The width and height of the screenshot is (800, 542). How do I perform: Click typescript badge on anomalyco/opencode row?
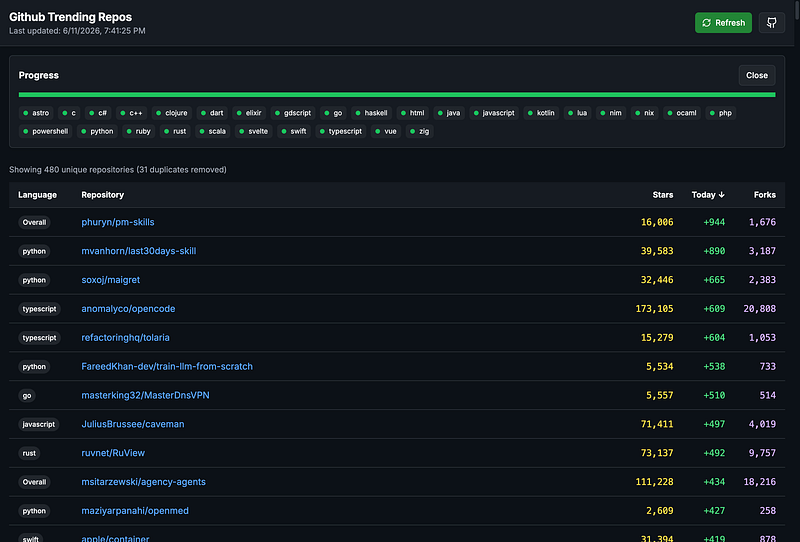click(39, 309)
